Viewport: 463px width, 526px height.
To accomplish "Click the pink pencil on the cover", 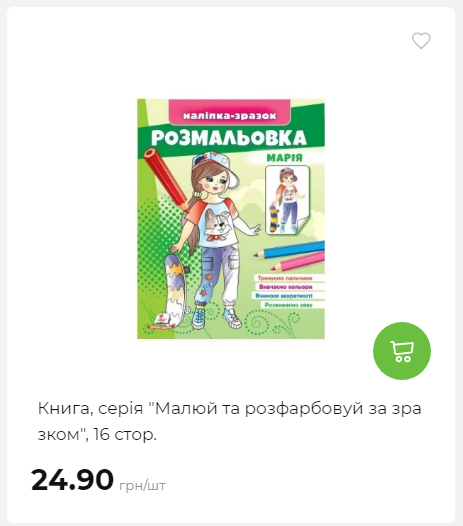I will pyautogui.click(x=298, y=262).
